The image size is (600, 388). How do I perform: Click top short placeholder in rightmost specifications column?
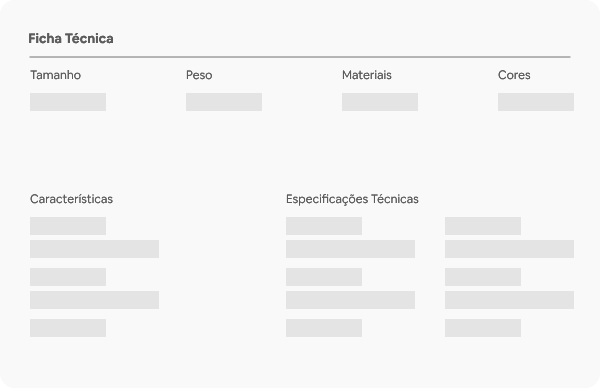pyautogui.click(x=483, y=226)
